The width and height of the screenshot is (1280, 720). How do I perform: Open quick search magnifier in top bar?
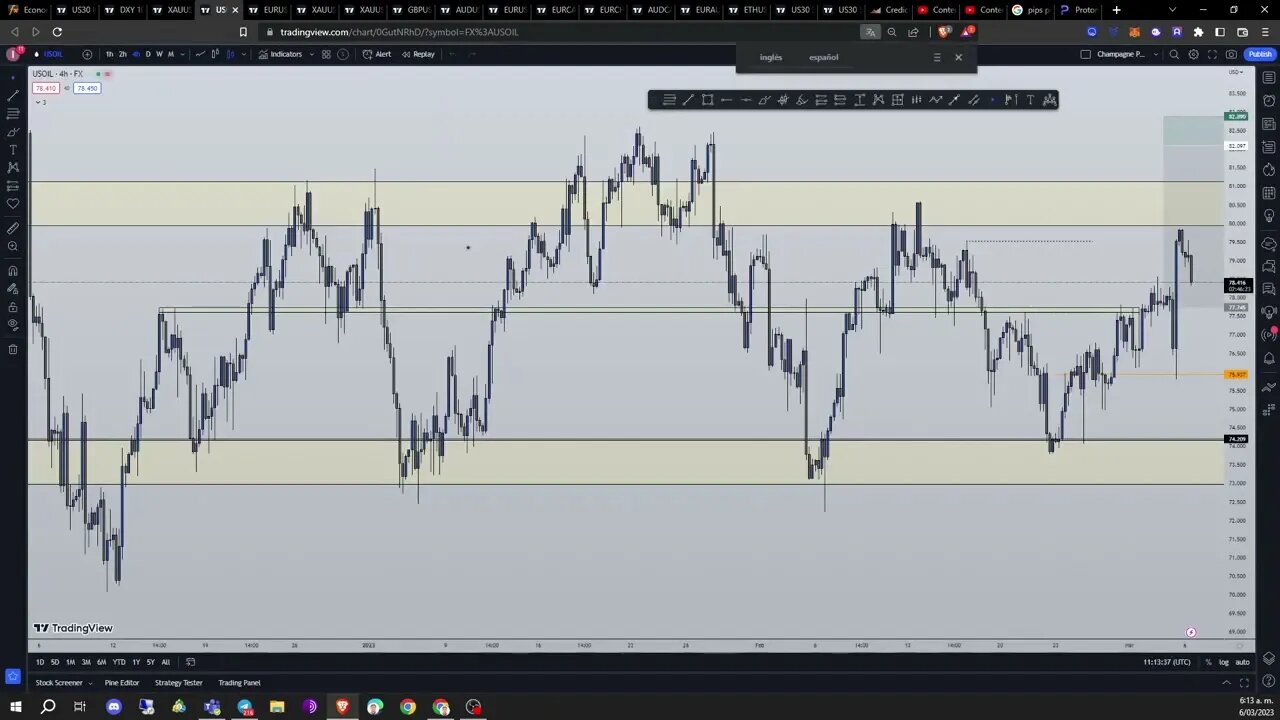coord(1174,54)
